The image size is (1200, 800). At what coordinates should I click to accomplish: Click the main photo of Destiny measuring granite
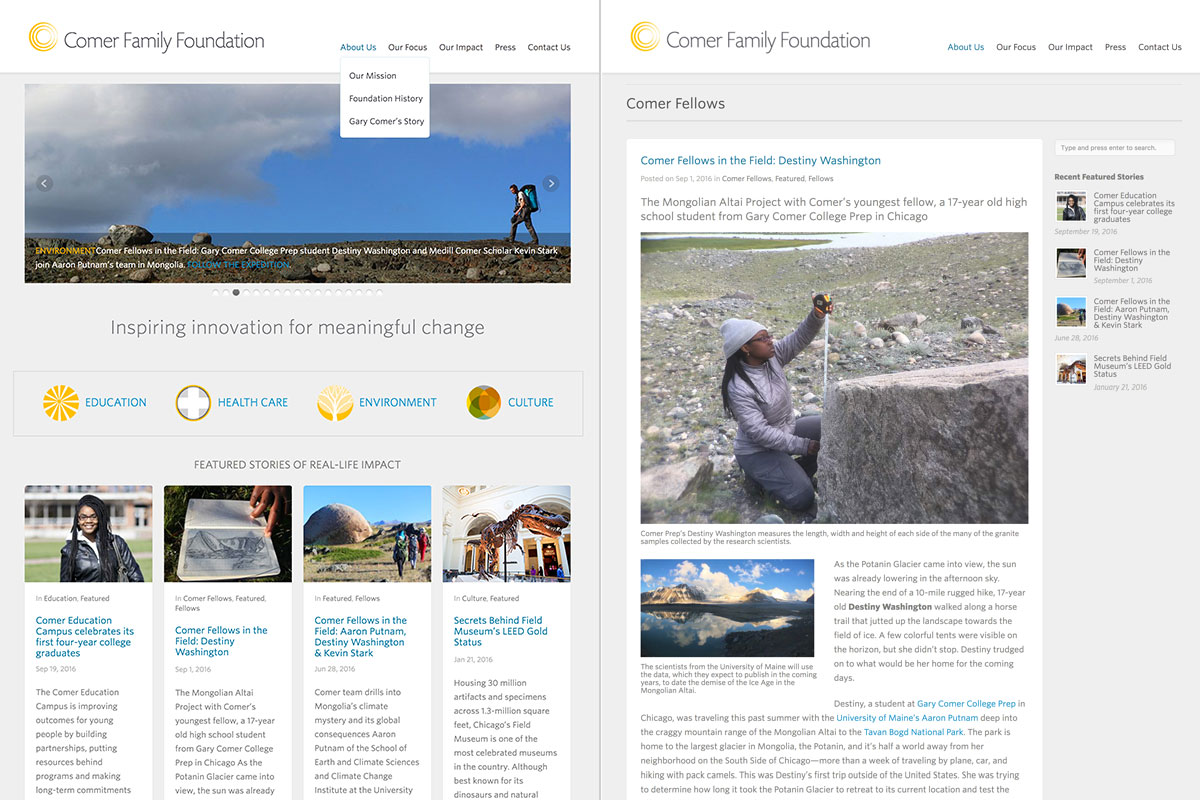(834, 378)
